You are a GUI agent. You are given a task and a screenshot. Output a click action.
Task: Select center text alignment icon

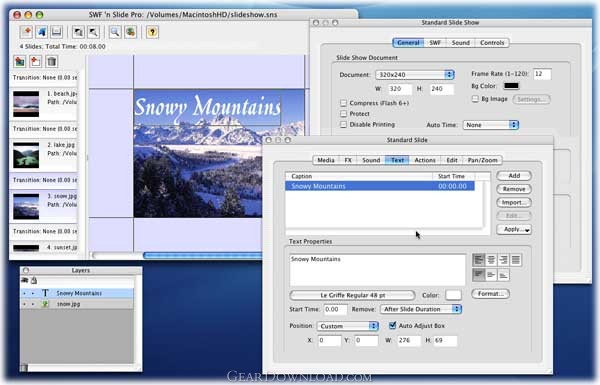pos(491,260)
